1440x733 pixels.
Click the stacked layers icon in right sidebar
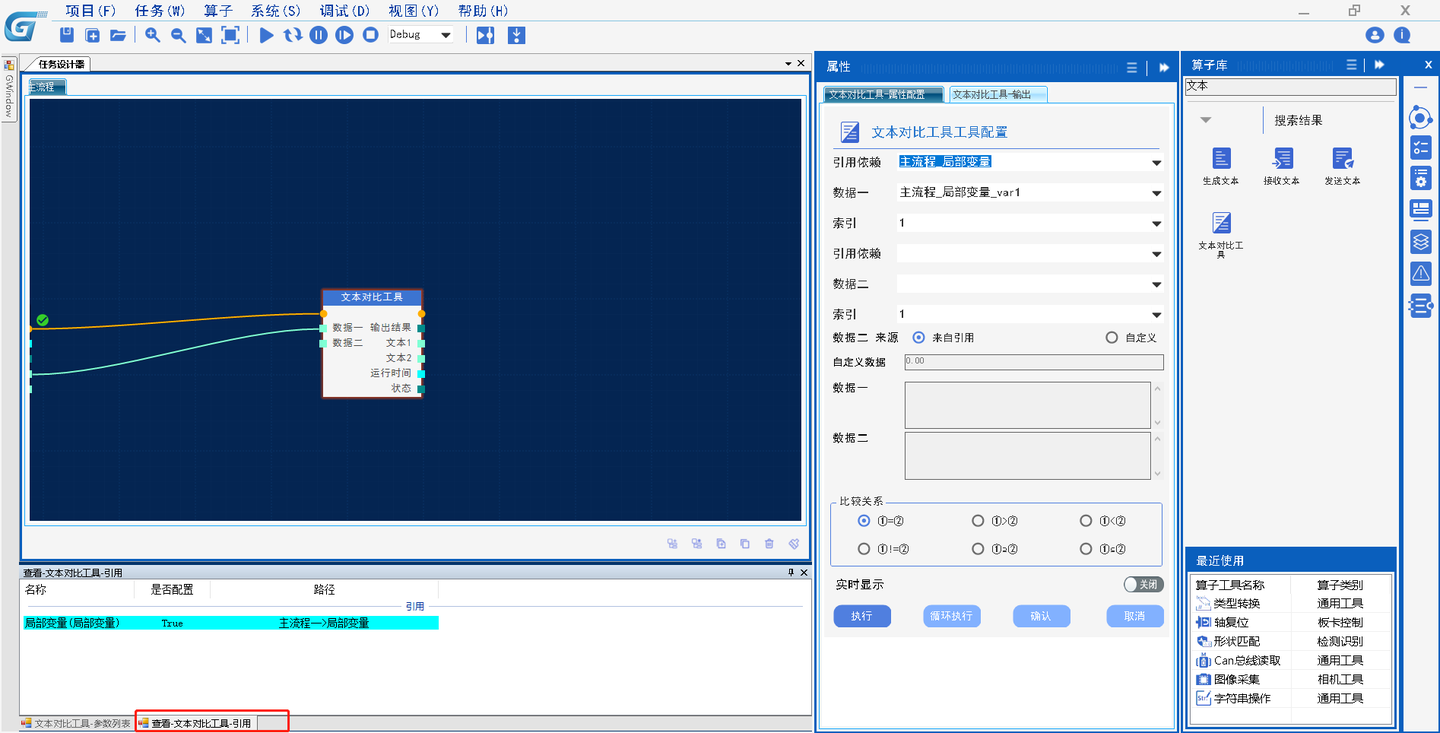point(1420,241)
